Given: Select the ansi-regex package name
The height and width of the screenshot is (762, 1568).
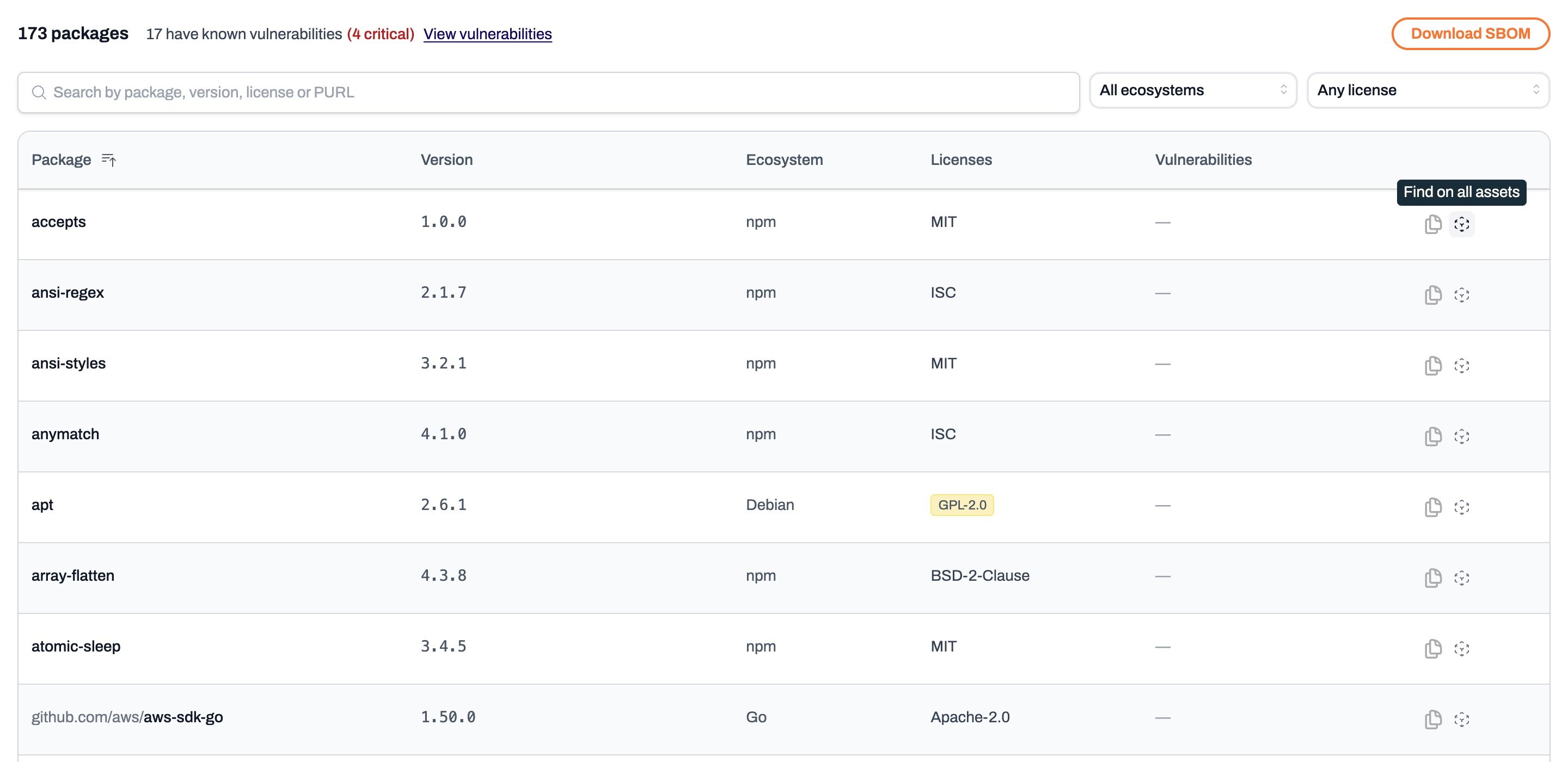Looking at the screenshot, I should click(x=68, y=293).
